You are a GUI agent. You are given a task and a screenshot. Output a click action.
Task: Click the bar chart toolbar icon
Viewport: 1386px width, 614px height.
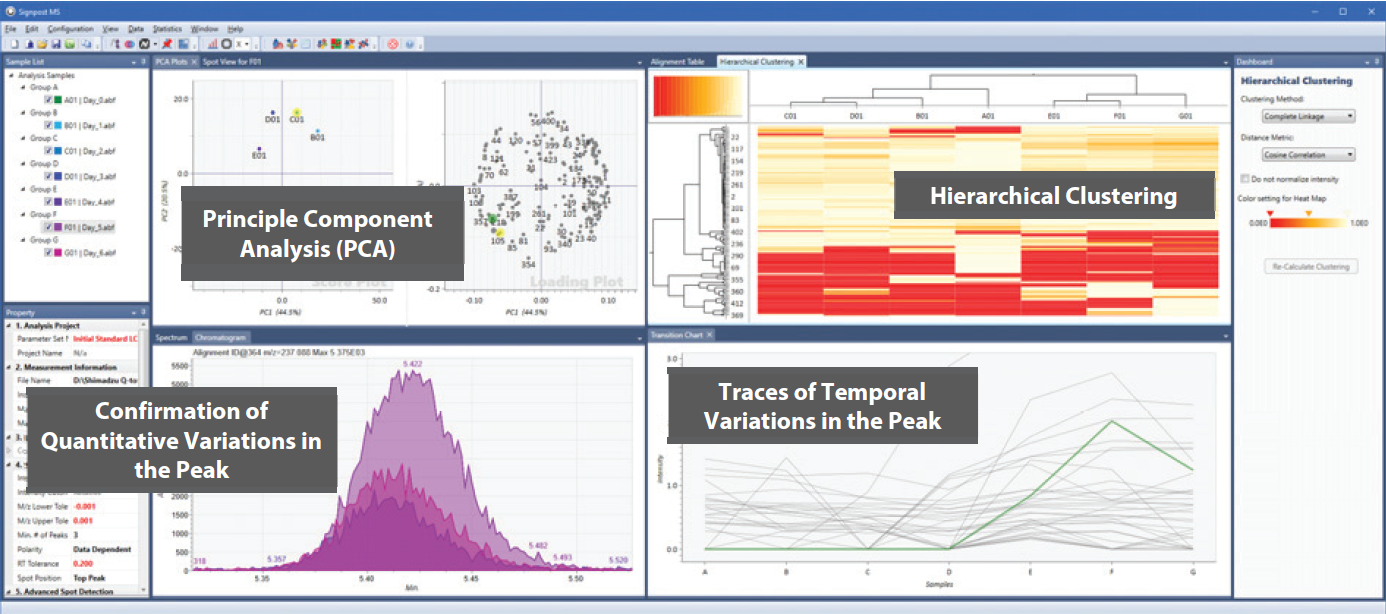coord(213,44)
